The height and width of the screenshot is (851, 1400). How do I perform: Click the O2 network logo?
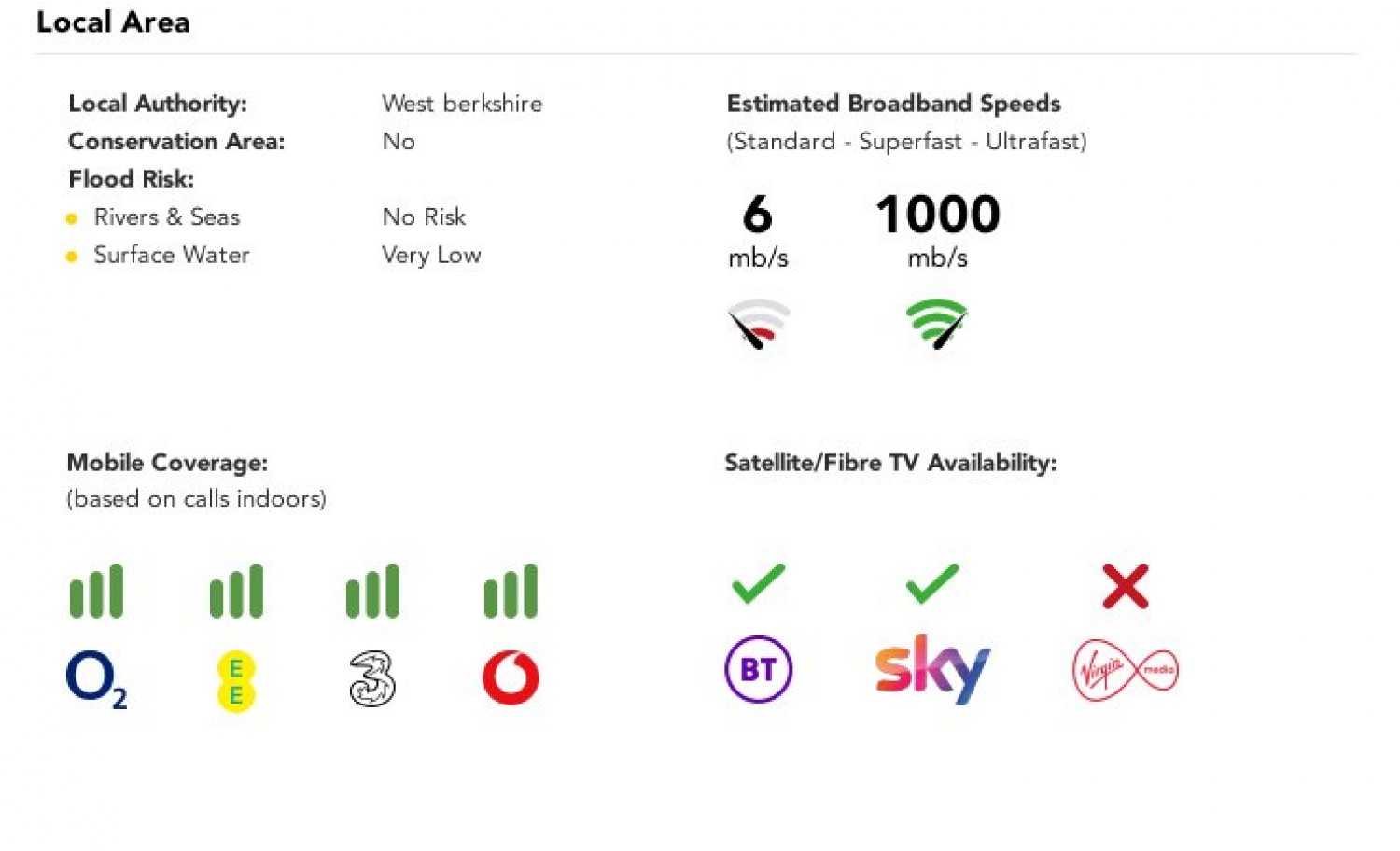pyautogui.click(x=97, y=680)
